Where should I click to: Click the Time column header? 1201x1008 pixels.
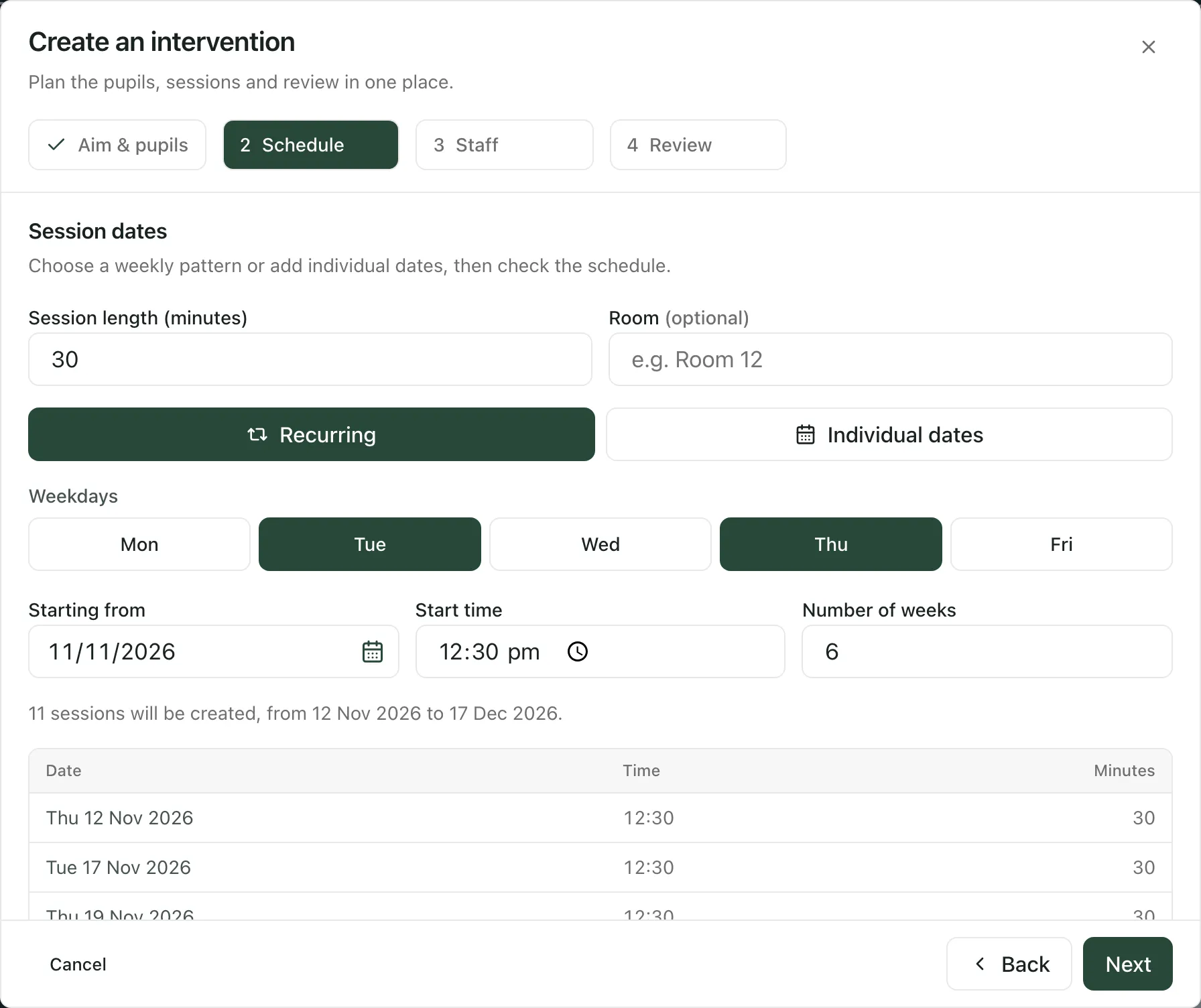click(641, 771)
